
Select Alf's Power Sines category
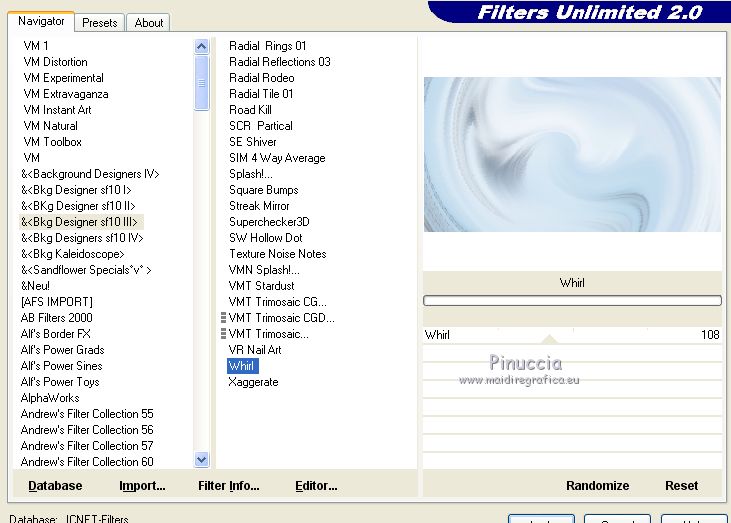pyautogui.click(x=62, y=366)
